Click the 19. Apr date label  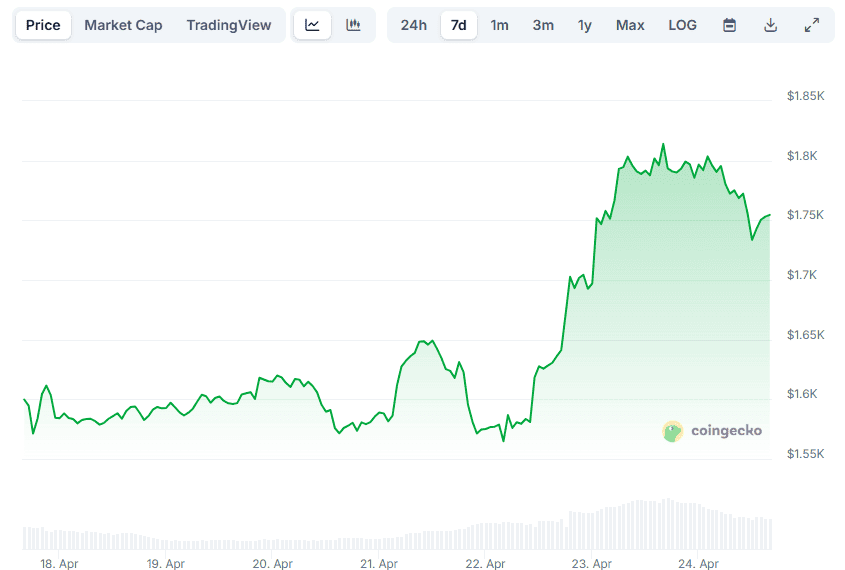[x=165, y=564]
